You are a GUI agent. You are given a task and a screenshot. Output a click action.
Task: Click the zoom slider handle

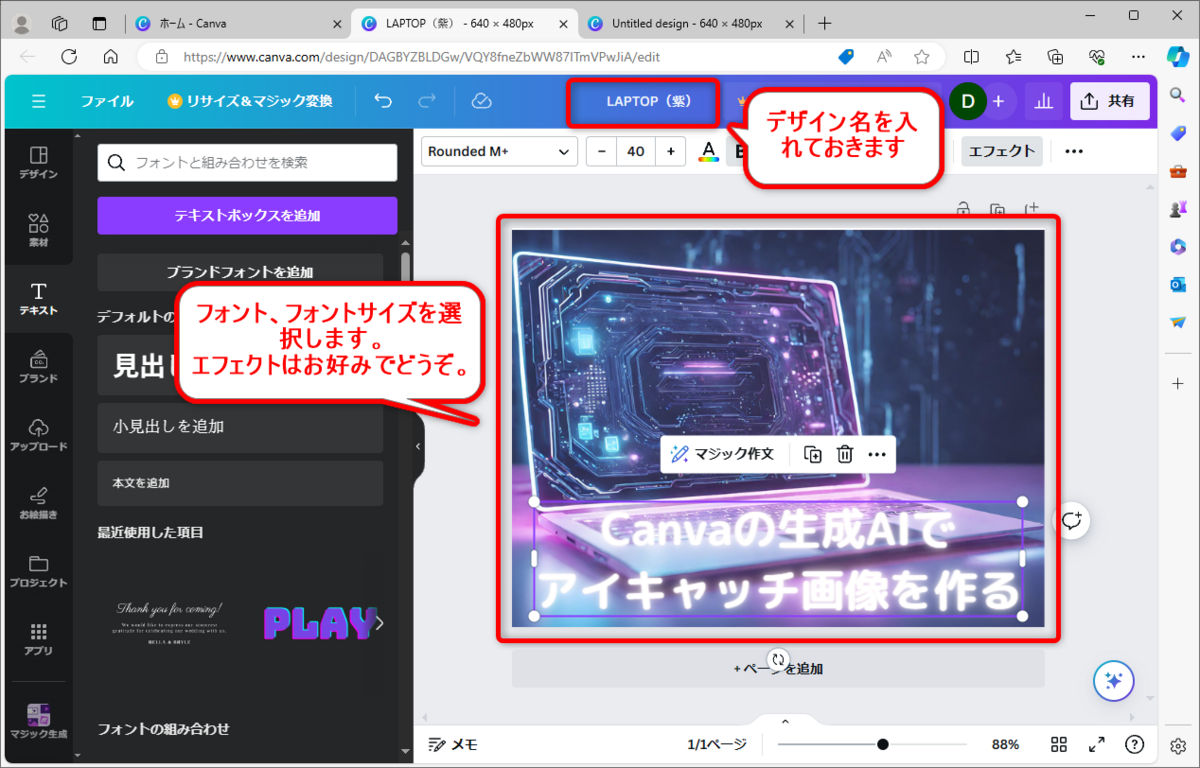883,744
